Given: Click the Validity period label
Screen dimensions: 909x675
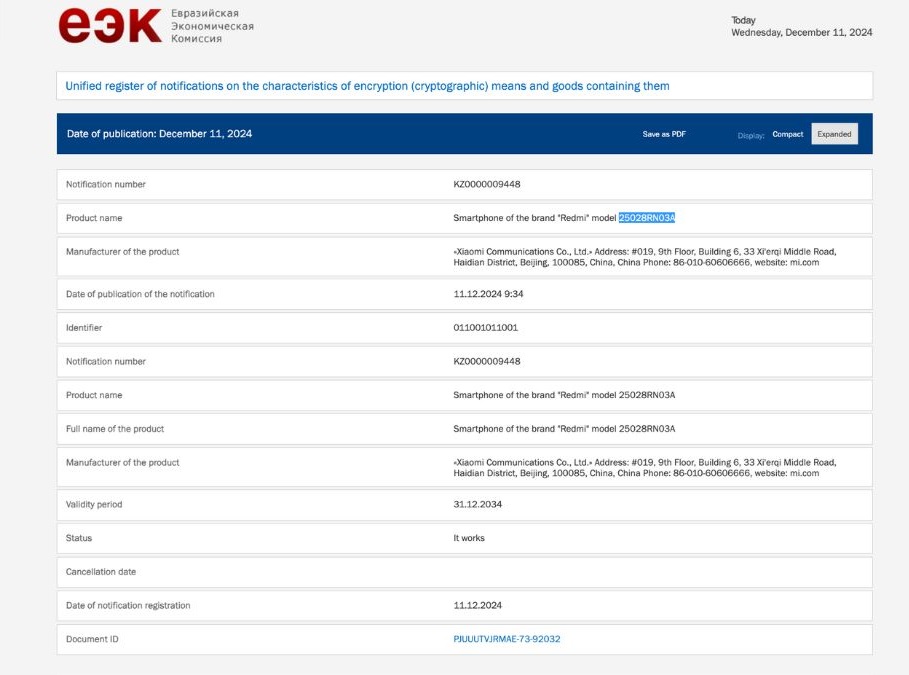Looking at the screenshot, I should [x=94, y=505].
